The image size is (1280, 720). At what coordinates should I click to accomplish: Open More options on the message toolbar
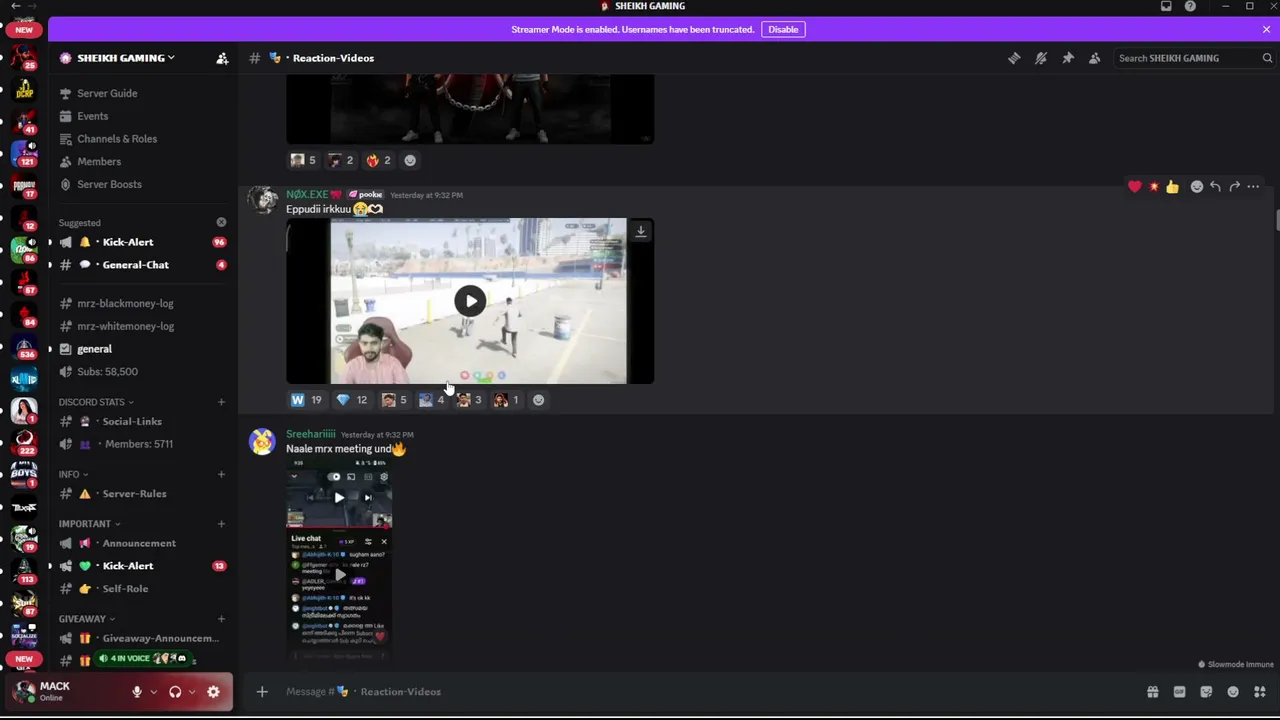(1253, 187)
